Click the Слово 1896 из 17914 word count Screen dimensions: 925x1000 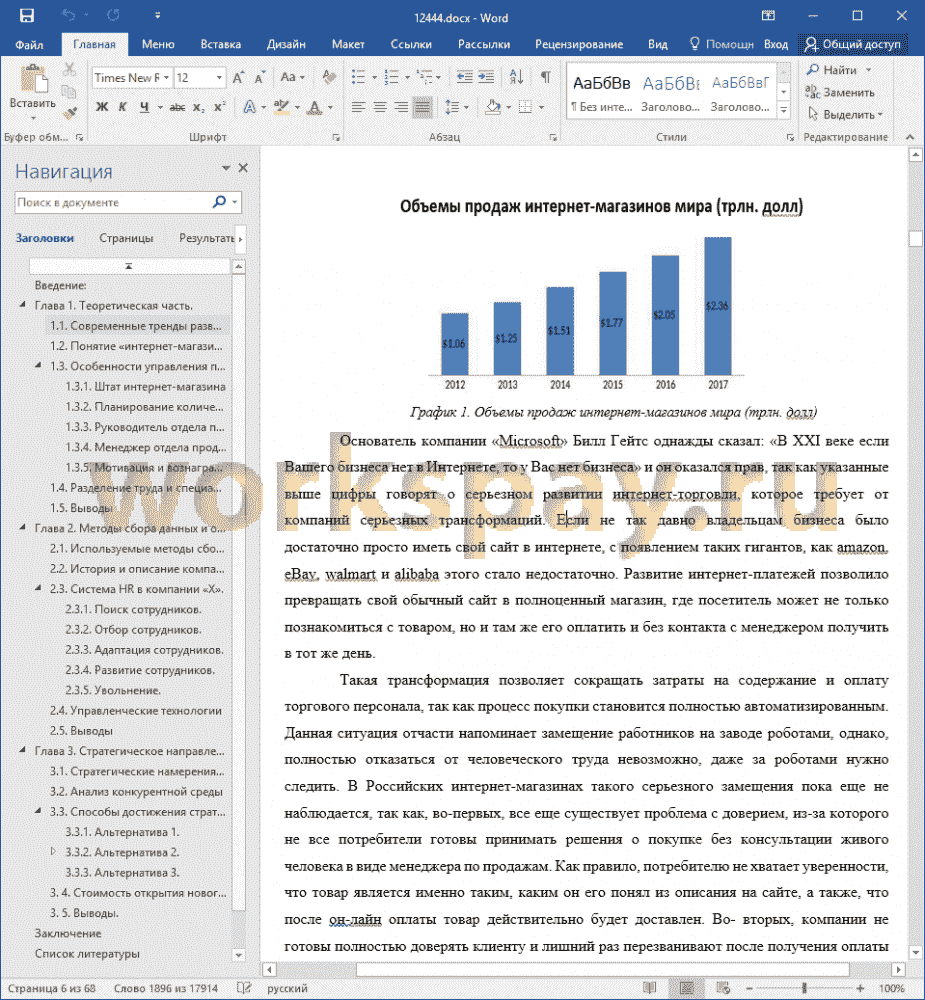(166, 988)
